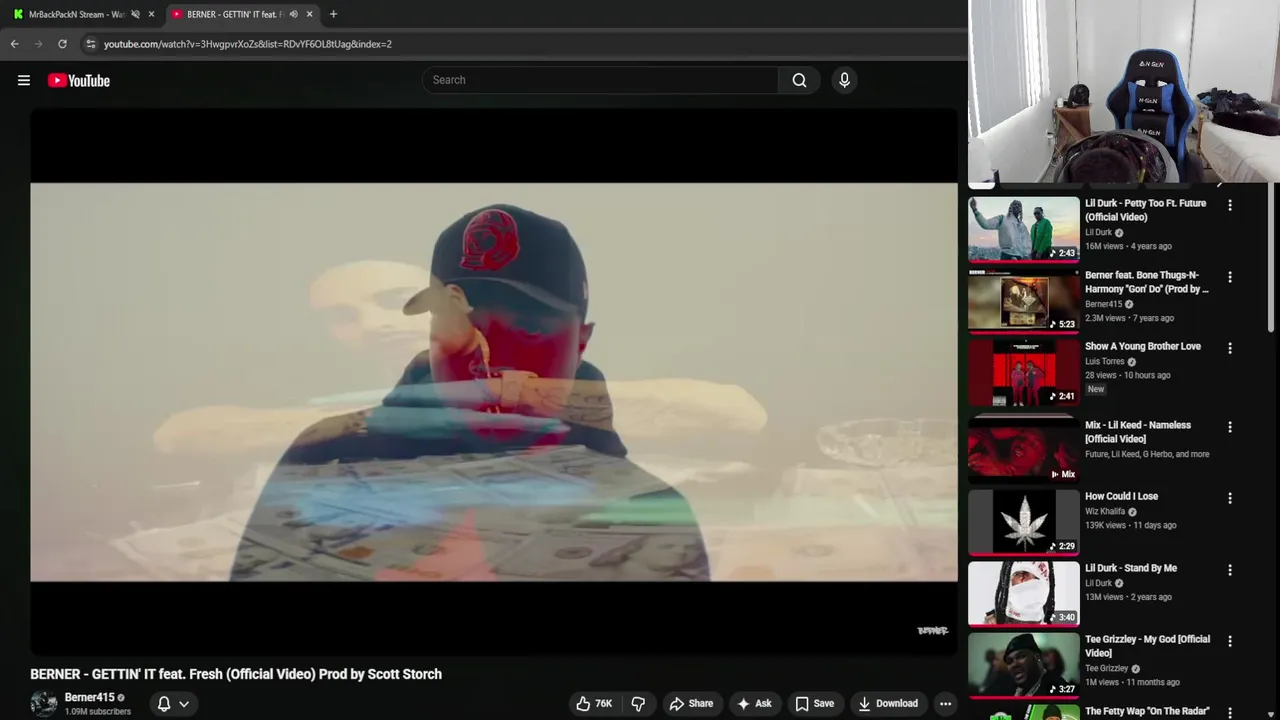The image size is (1280, 720).
Task: Download the video
Action: [888, 704]
